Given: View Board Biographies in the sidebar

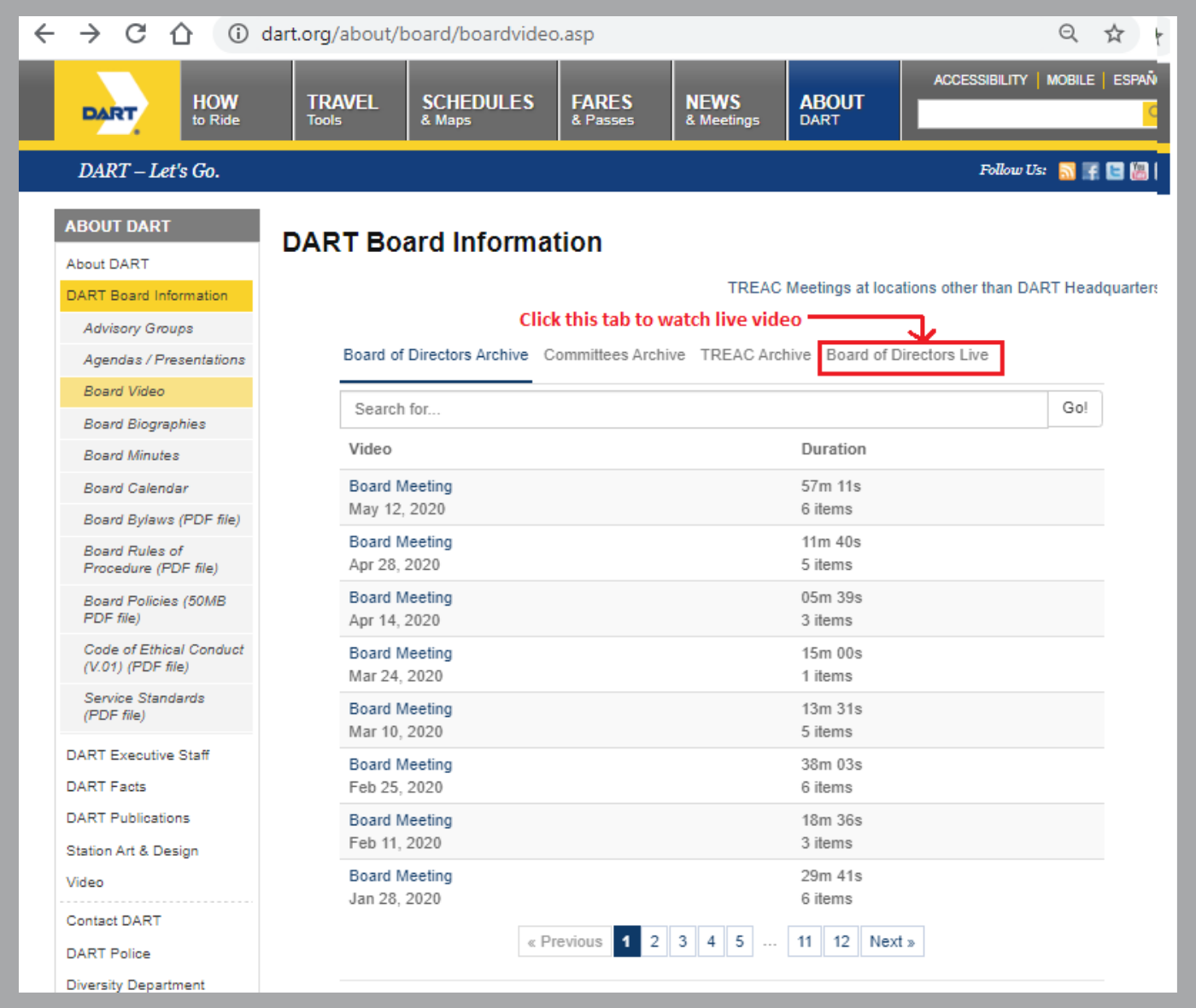Looking at the screenshot, I should [x=143, y=424].
